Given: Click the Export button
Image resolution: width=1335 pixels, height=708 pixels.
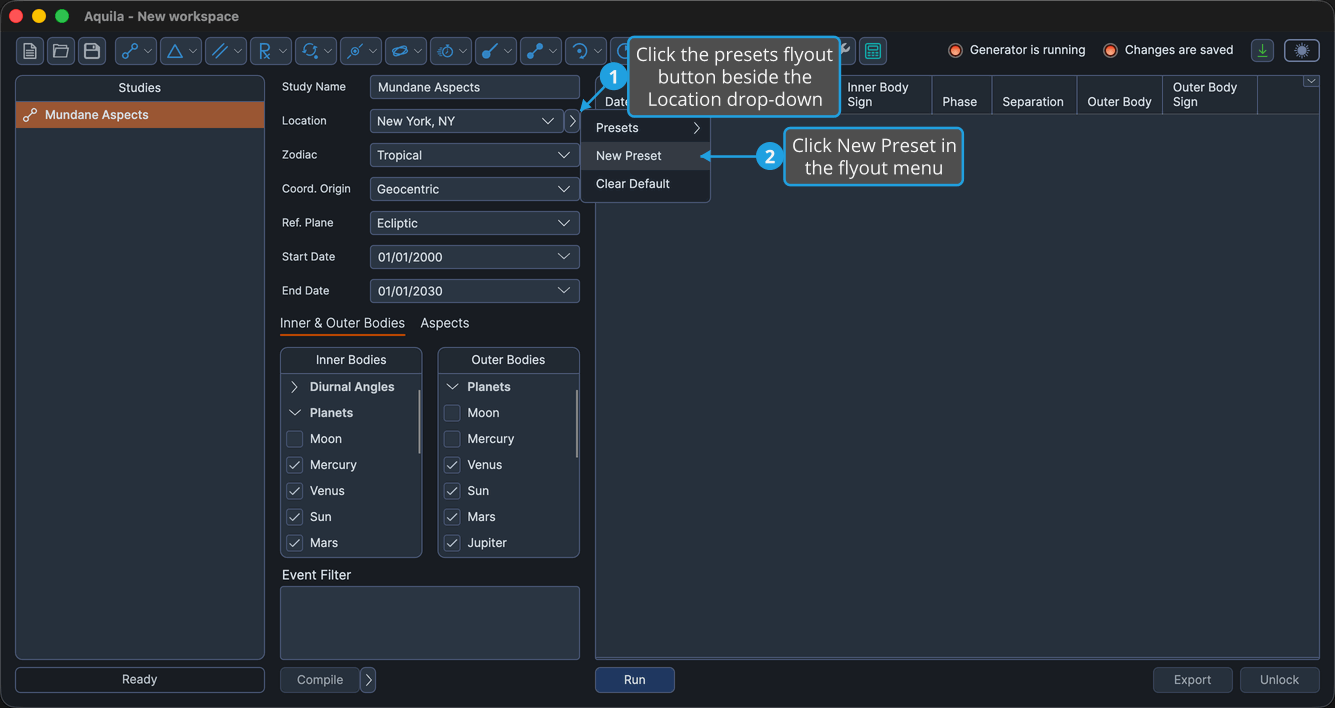Looking at the screenshot, I should click(1193, 680).
